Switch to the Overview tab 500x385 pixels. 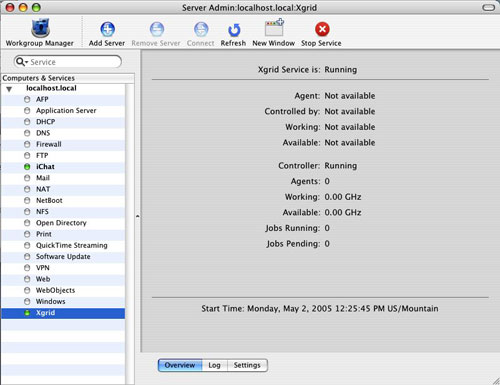pos(180,365)
